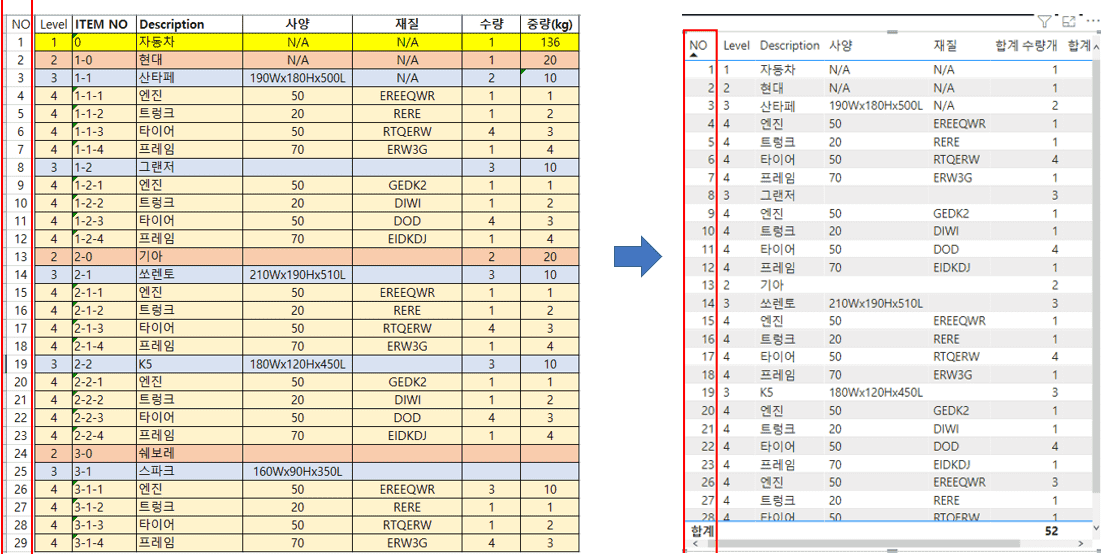This screenshot has height=554, width=1105.
Task: Select ITEM NO cell 3-1-4 in Excel
Action: point(104,543)
